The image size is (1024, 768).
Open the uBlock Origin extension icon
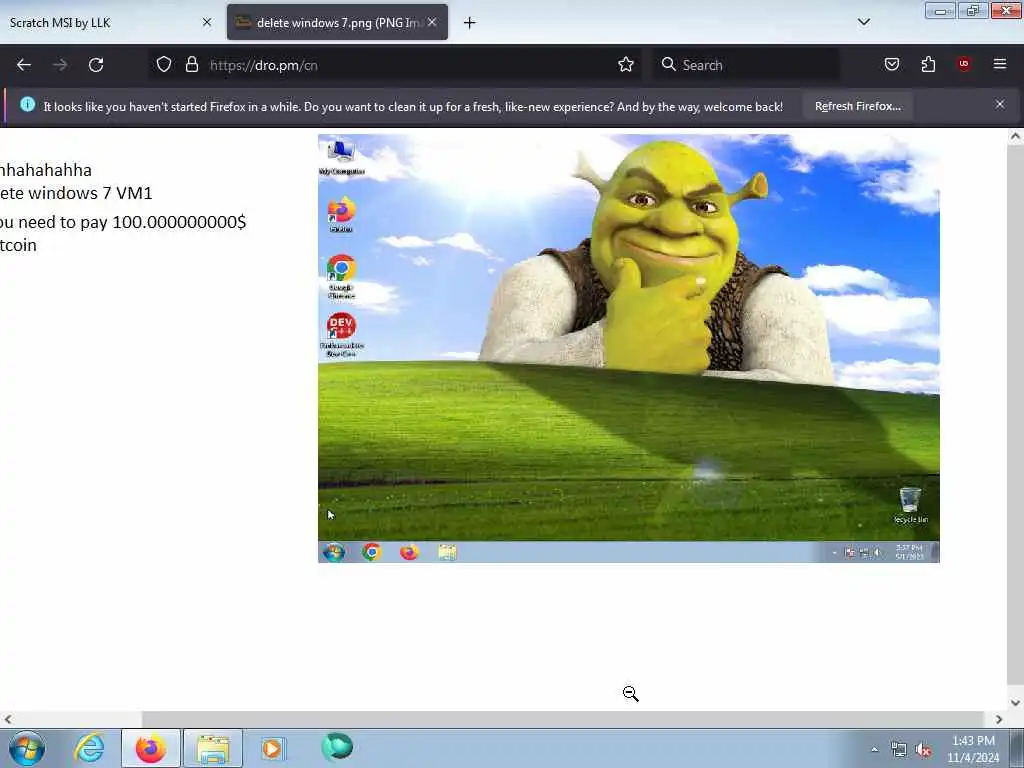click(x=964, y=64)
